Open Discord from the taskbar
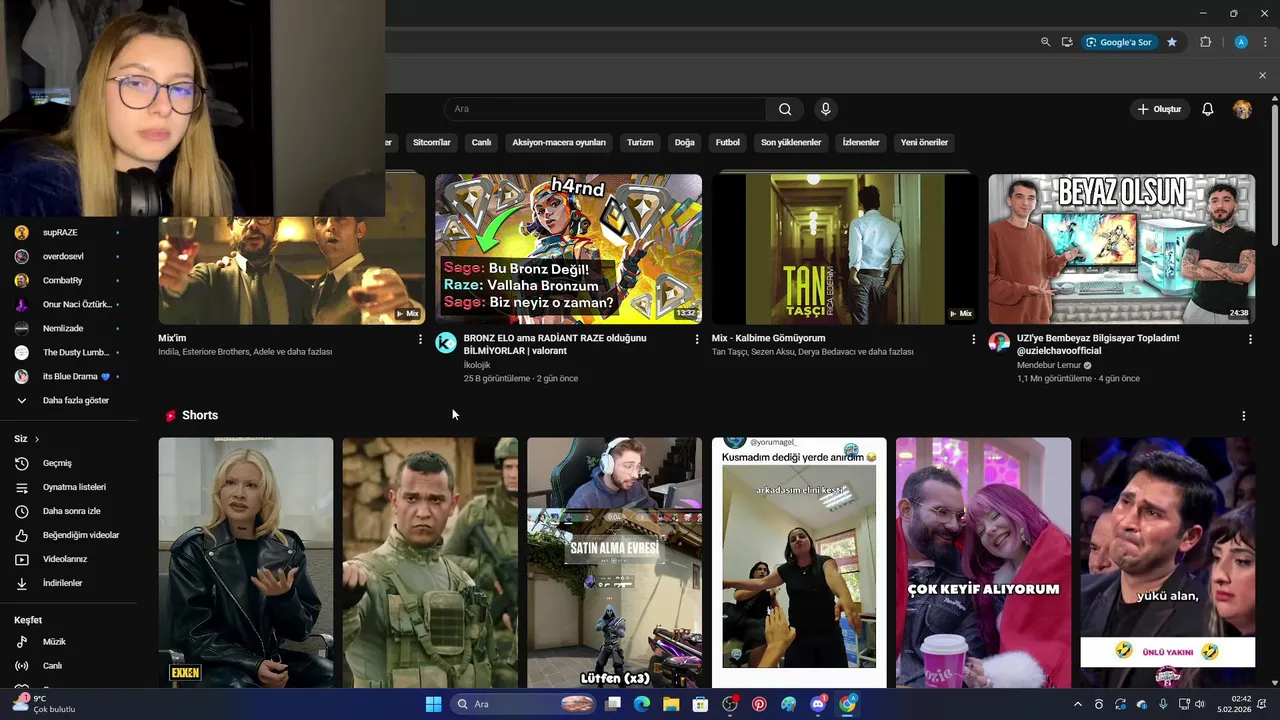 (818, 704)
